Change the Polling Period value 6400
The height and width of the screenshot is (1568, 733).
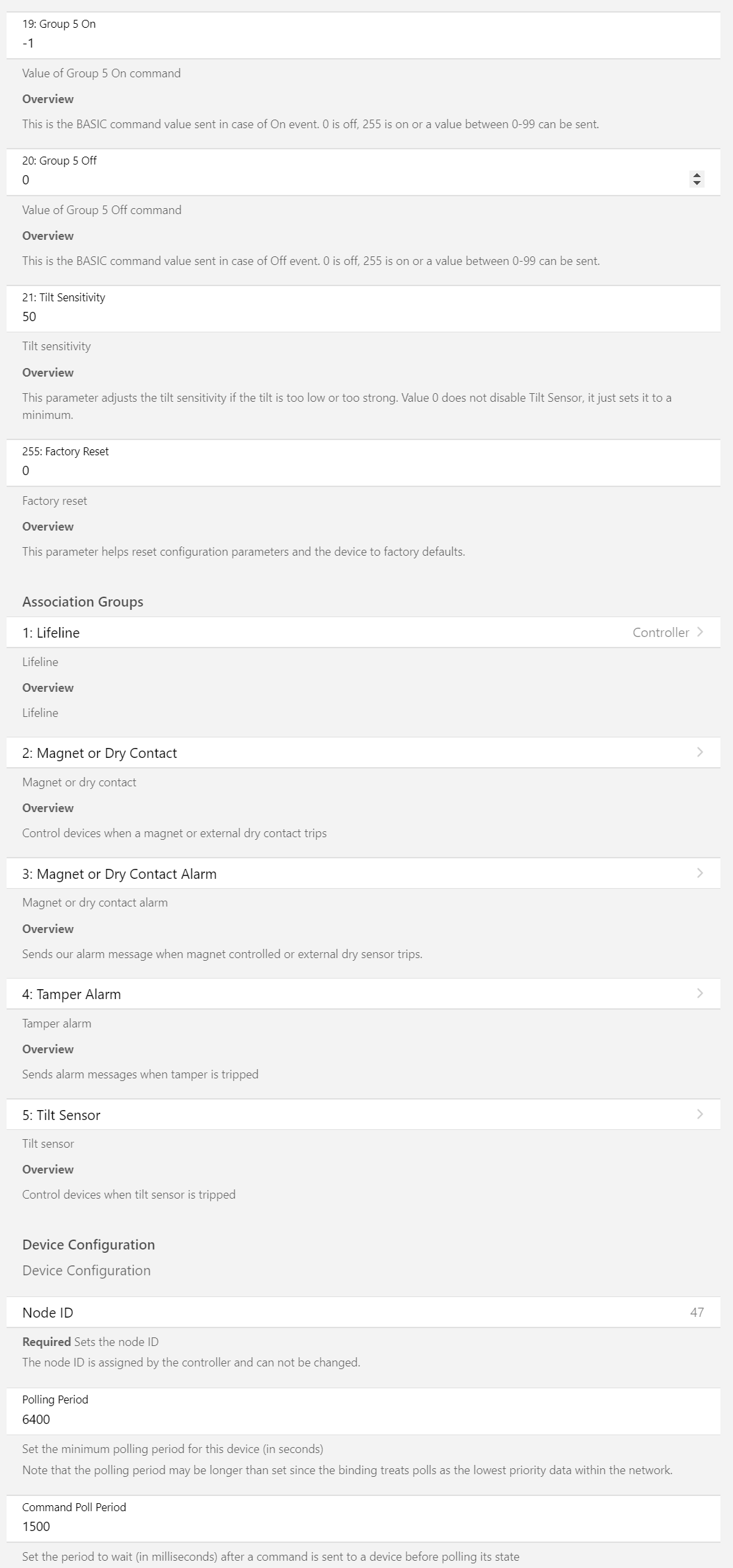[364, 1419]
